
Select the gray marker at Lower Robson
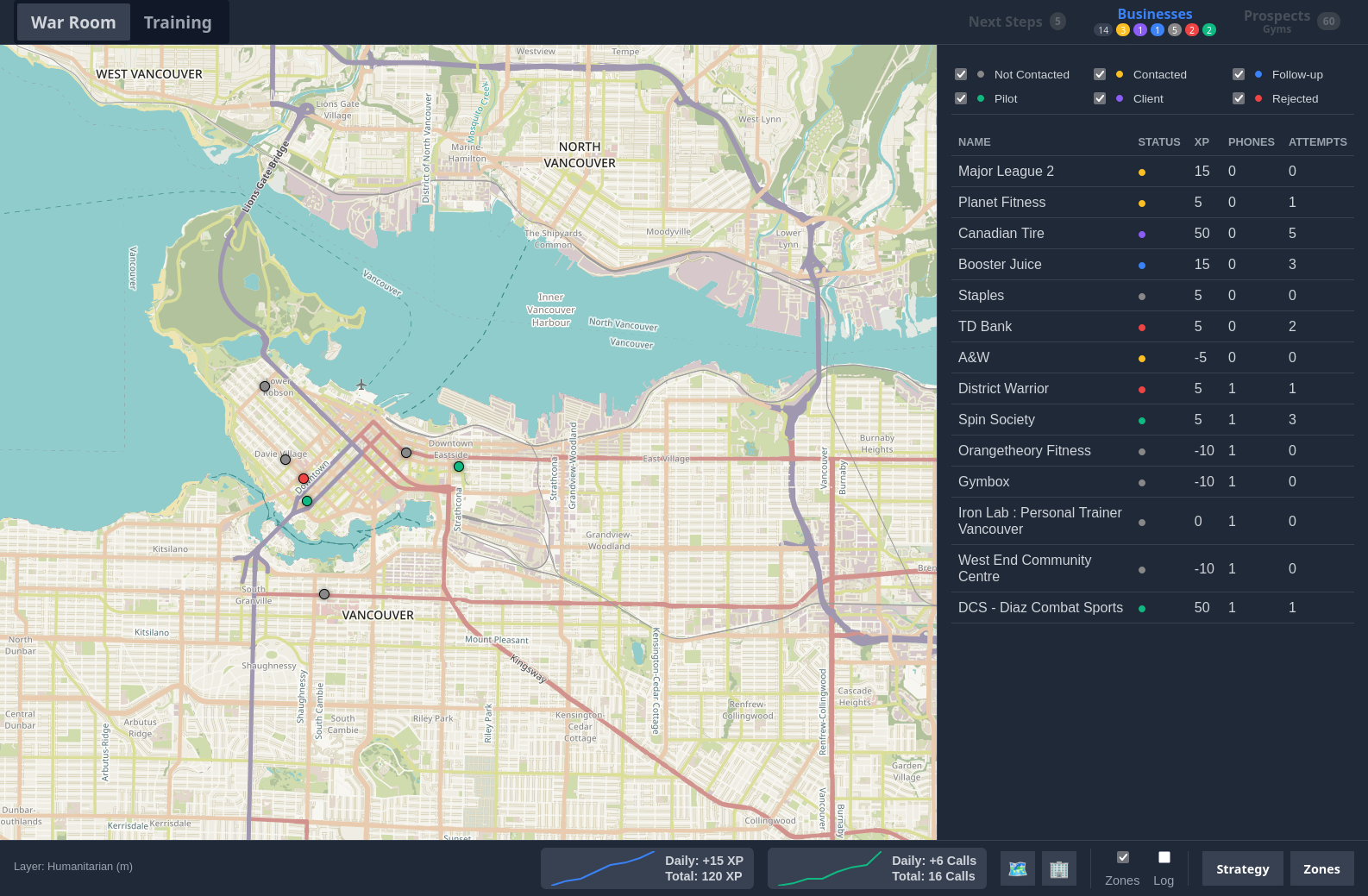click(265, 386)
